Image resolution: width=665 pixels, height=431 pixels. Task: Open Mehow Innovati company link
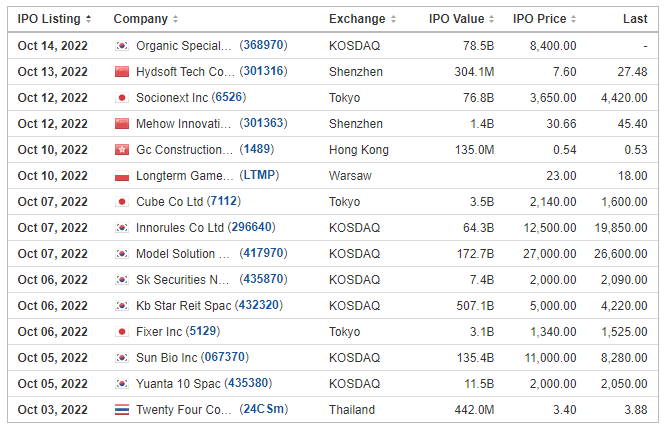click(183, 123)
